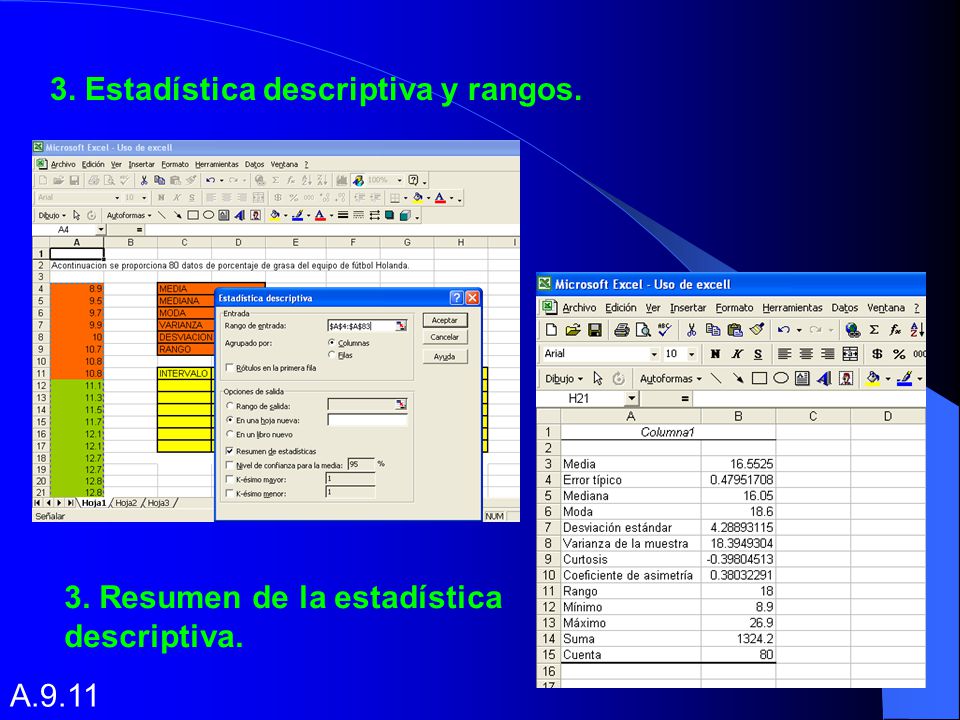960x720 pixels.
Task: Open Arial font dropdown in right Excel window
Action: (654, 354)
